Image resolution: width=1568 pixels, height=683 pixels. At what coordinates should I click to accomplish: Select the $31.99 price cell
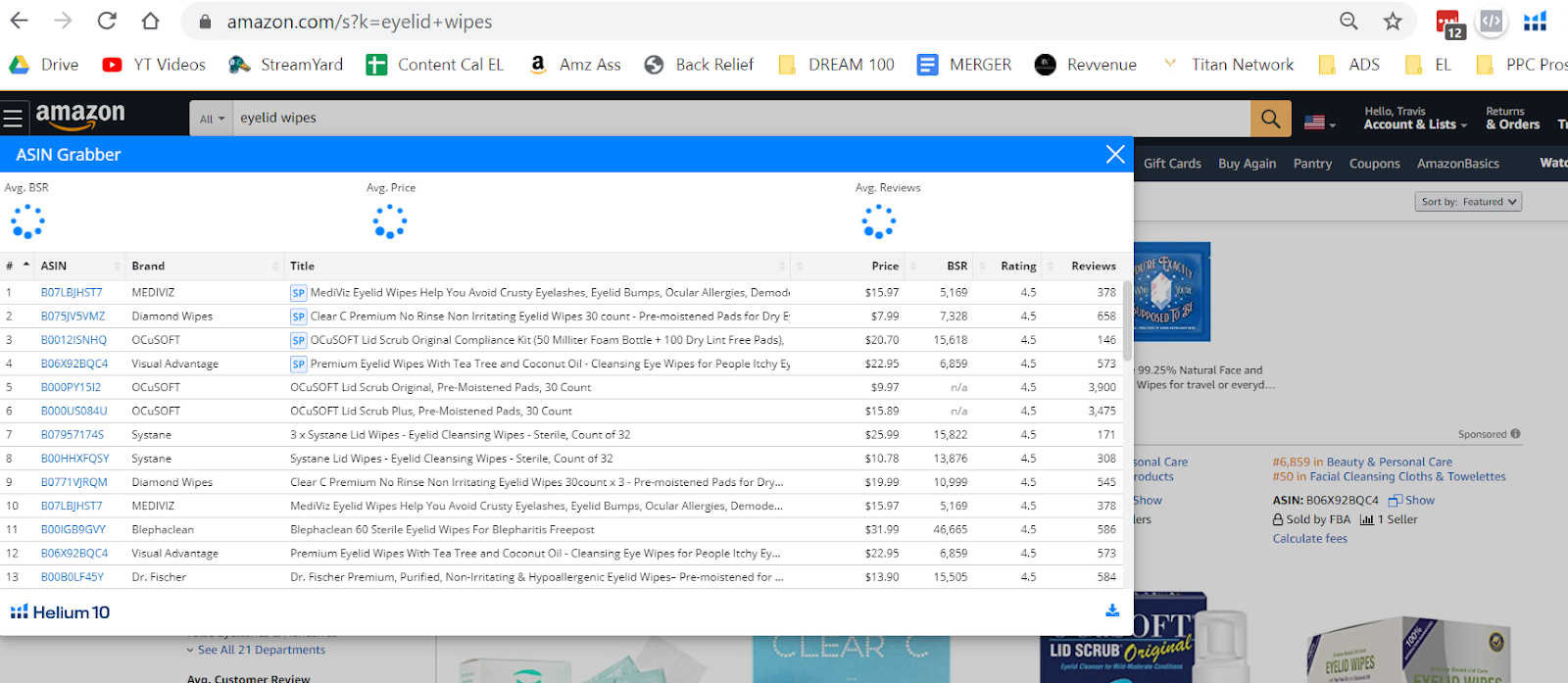[882, 530]
